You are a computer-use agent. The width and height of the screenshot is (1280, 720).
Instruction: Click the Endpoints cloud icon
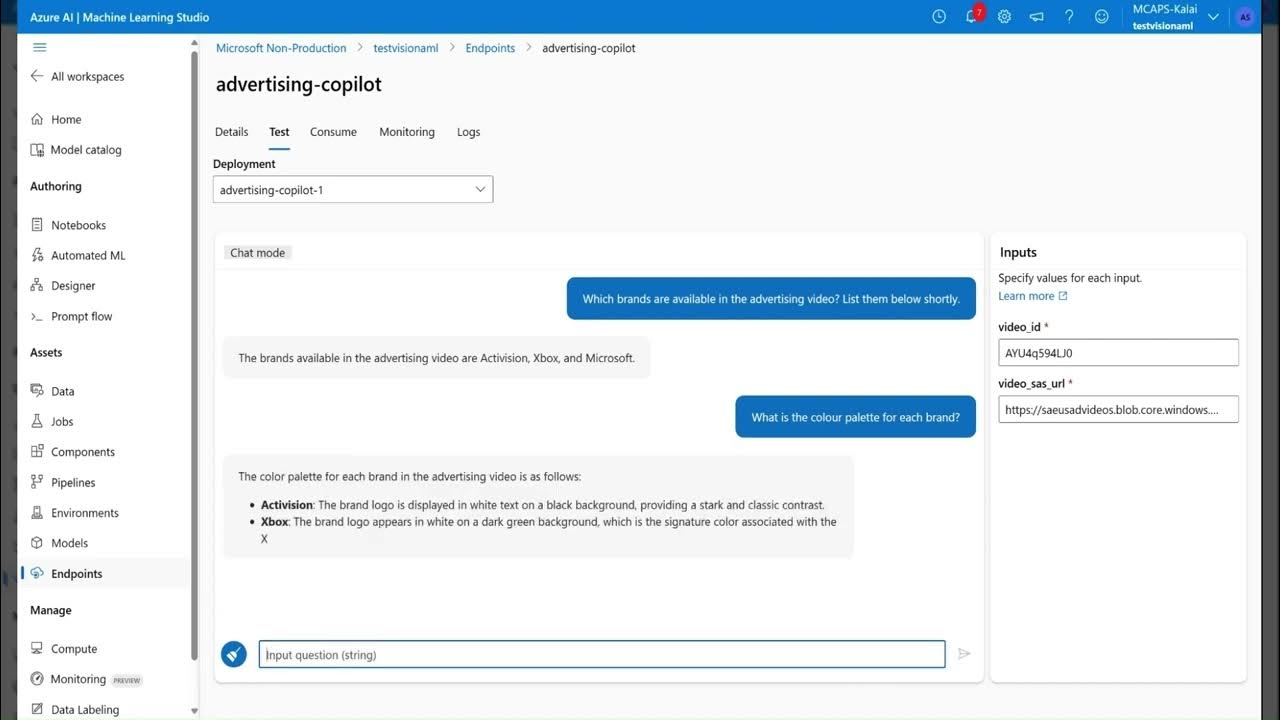(x=37, y=573)
